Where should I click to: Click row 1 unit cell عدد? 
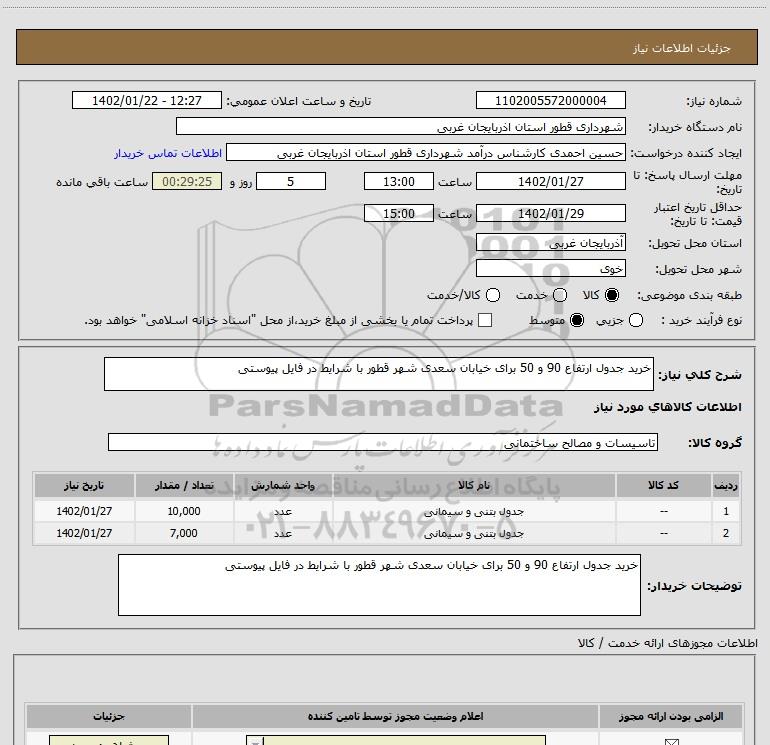283,511
